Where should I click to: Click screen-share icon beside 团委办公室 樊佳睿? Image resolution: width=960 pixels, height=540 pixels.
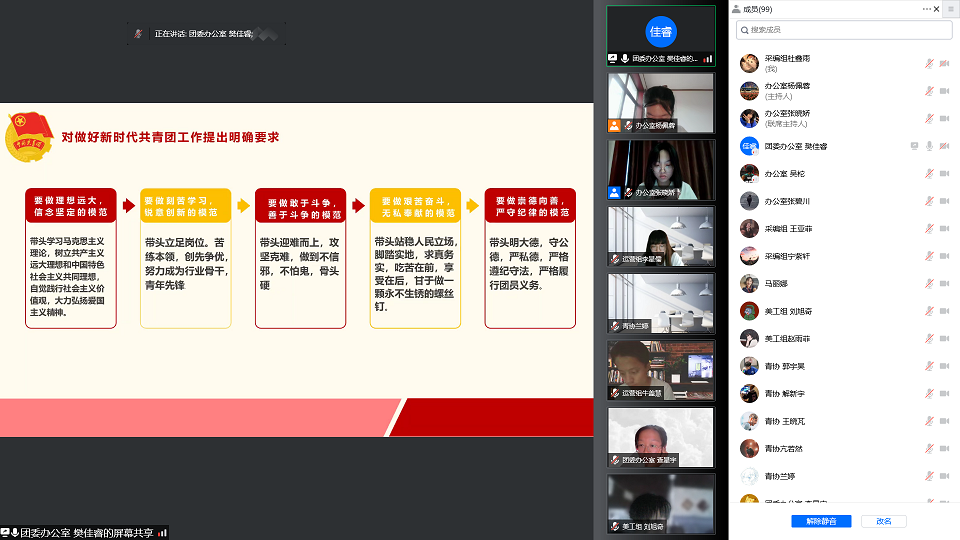click(x=914, y=146)
